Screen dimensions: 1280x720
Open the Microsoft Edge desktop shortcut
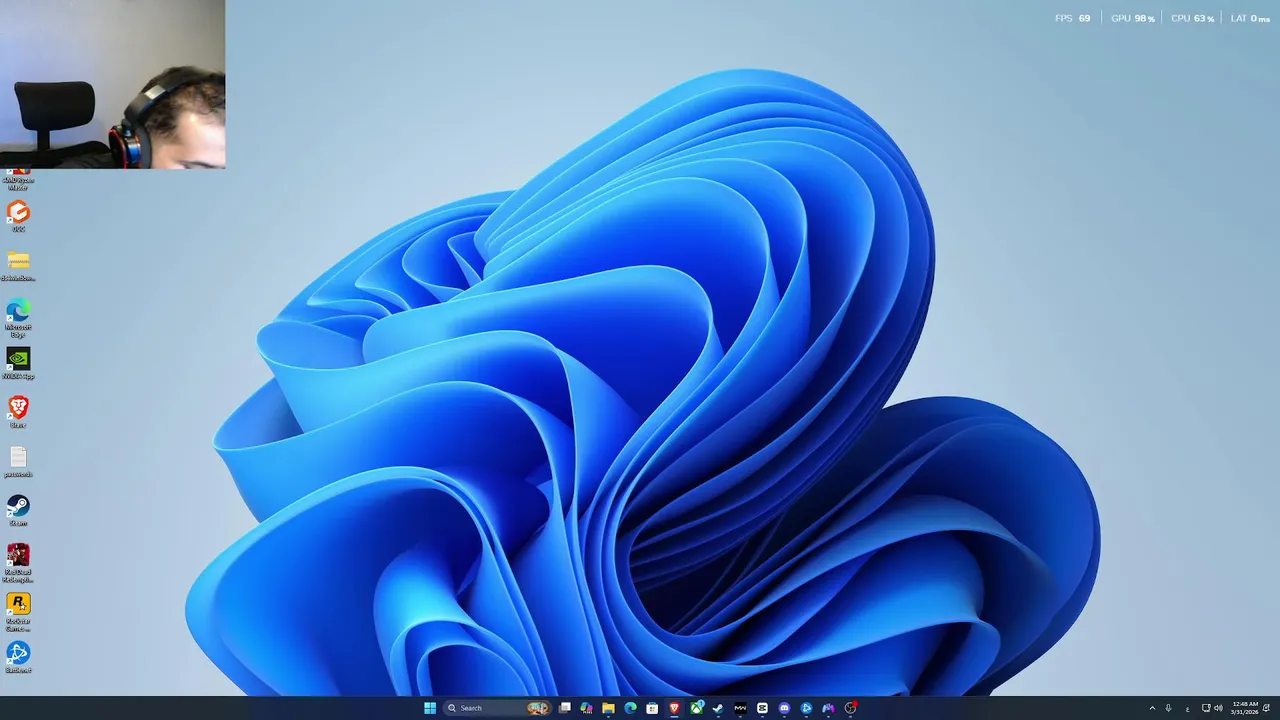18,318
